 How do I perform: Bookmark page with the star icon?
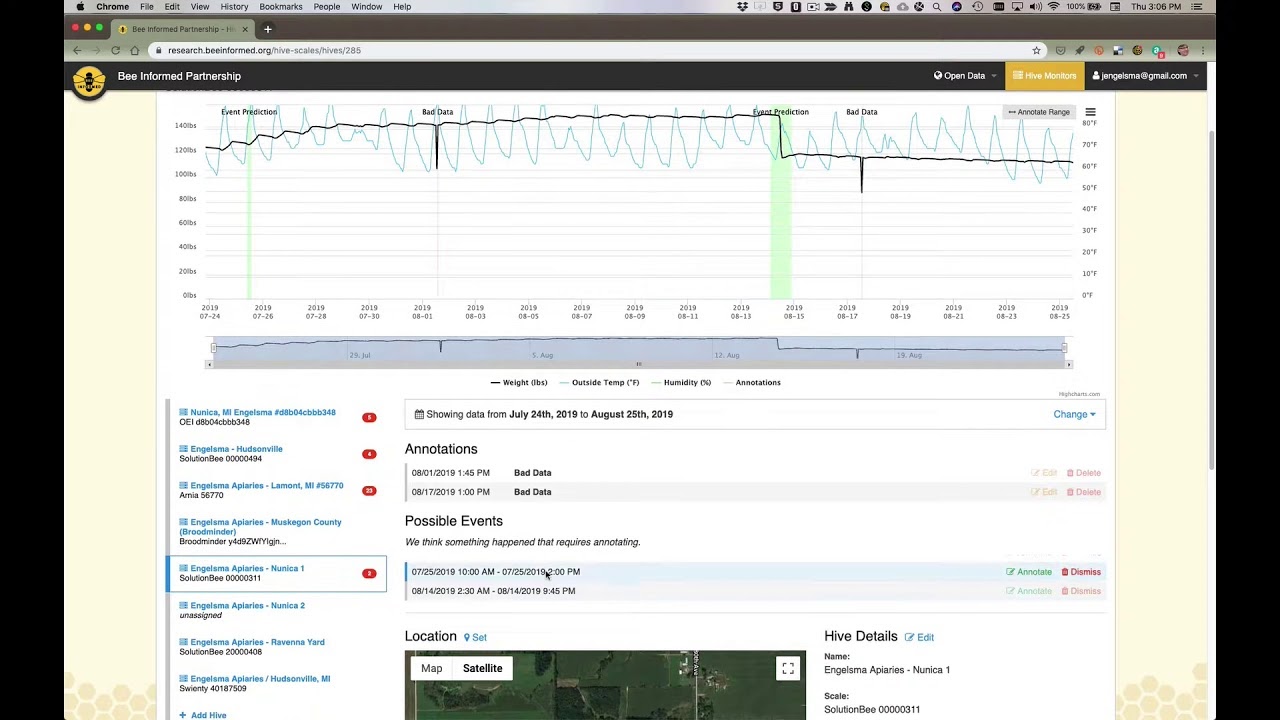[1036, 50]
